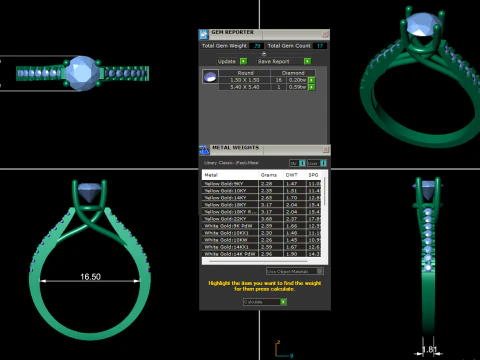Select the White Gold 14K PdW row
This screenshot has width=480, height=360.
click(x=261, y=254)
